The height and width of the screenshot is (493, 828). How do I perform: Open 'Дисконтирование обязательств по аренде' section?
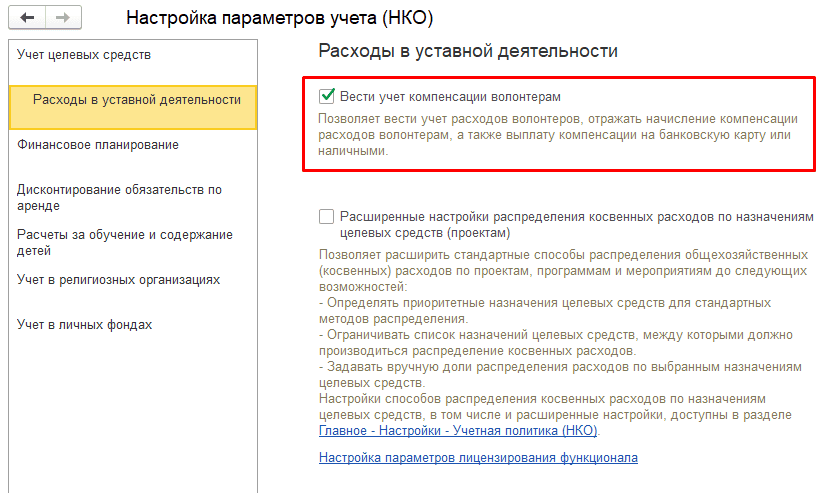[x=119, y=197]
